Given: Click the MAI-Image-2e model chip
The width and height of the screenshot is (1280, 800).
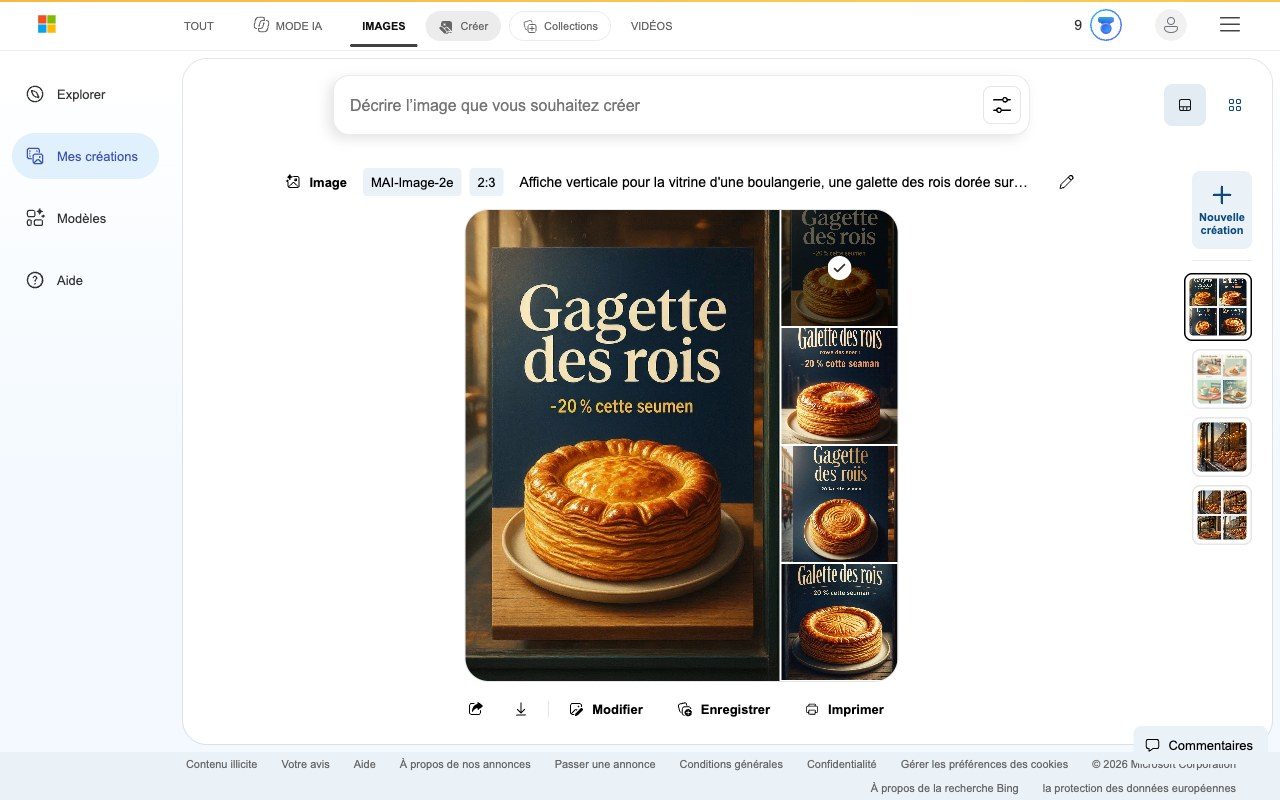Looking at the screenshot, I should [x=412, y=182].
